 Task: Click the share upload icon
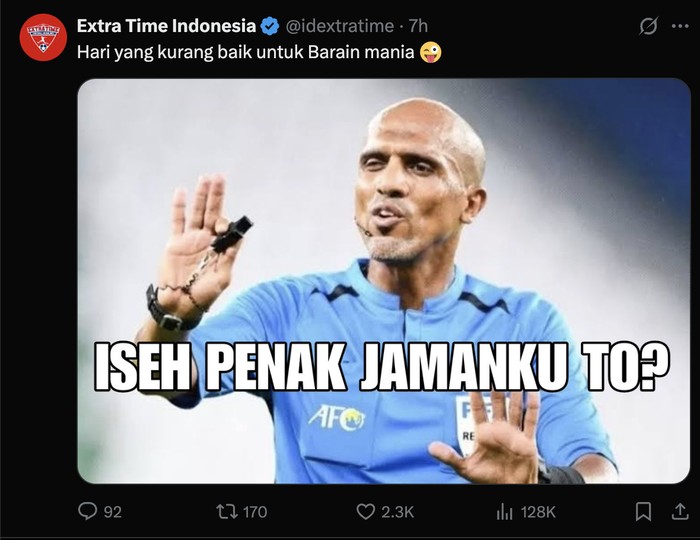point(679,511)
